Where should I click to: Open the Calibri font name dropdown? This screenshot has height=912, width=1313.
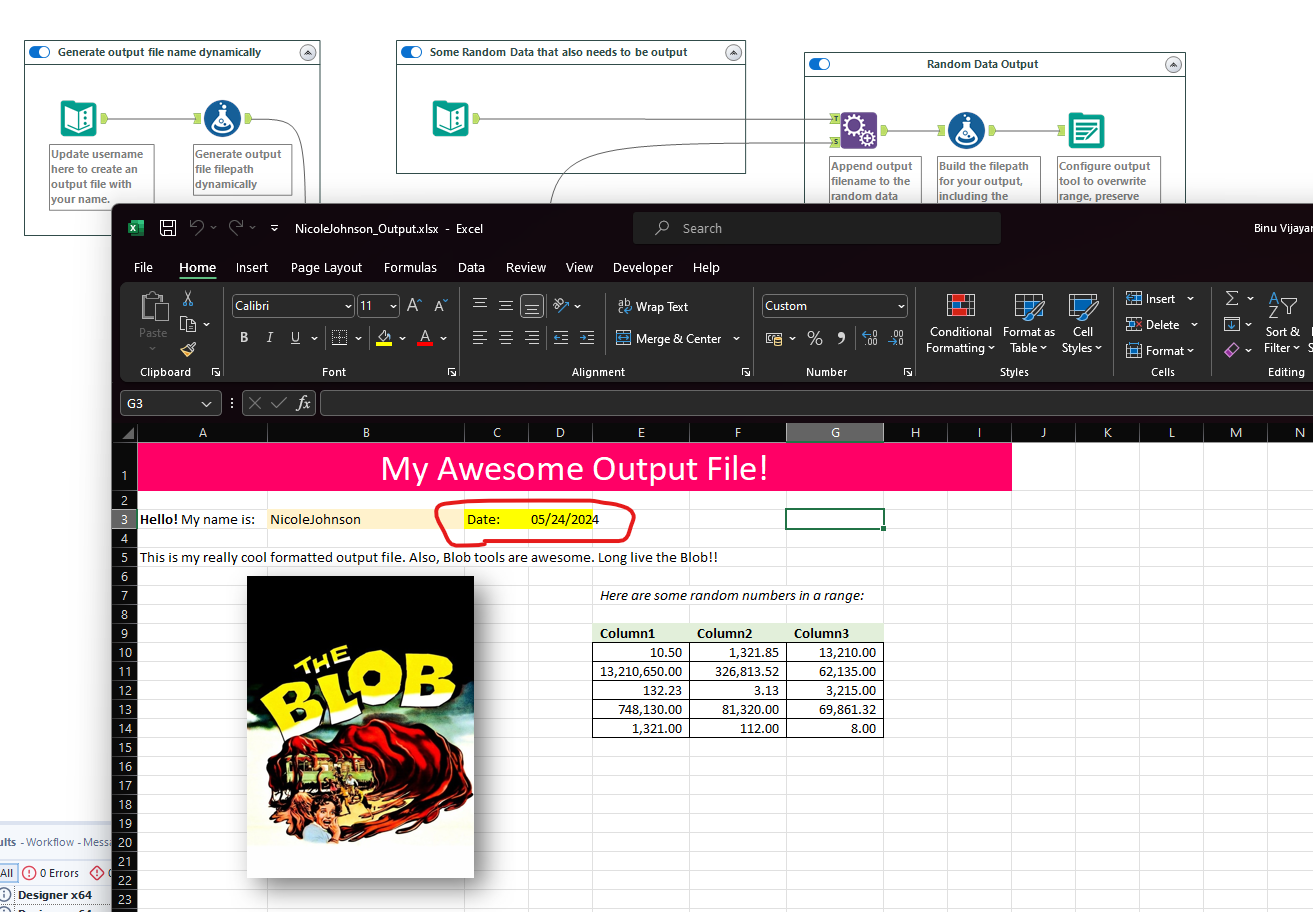click(x=293, y=306)
